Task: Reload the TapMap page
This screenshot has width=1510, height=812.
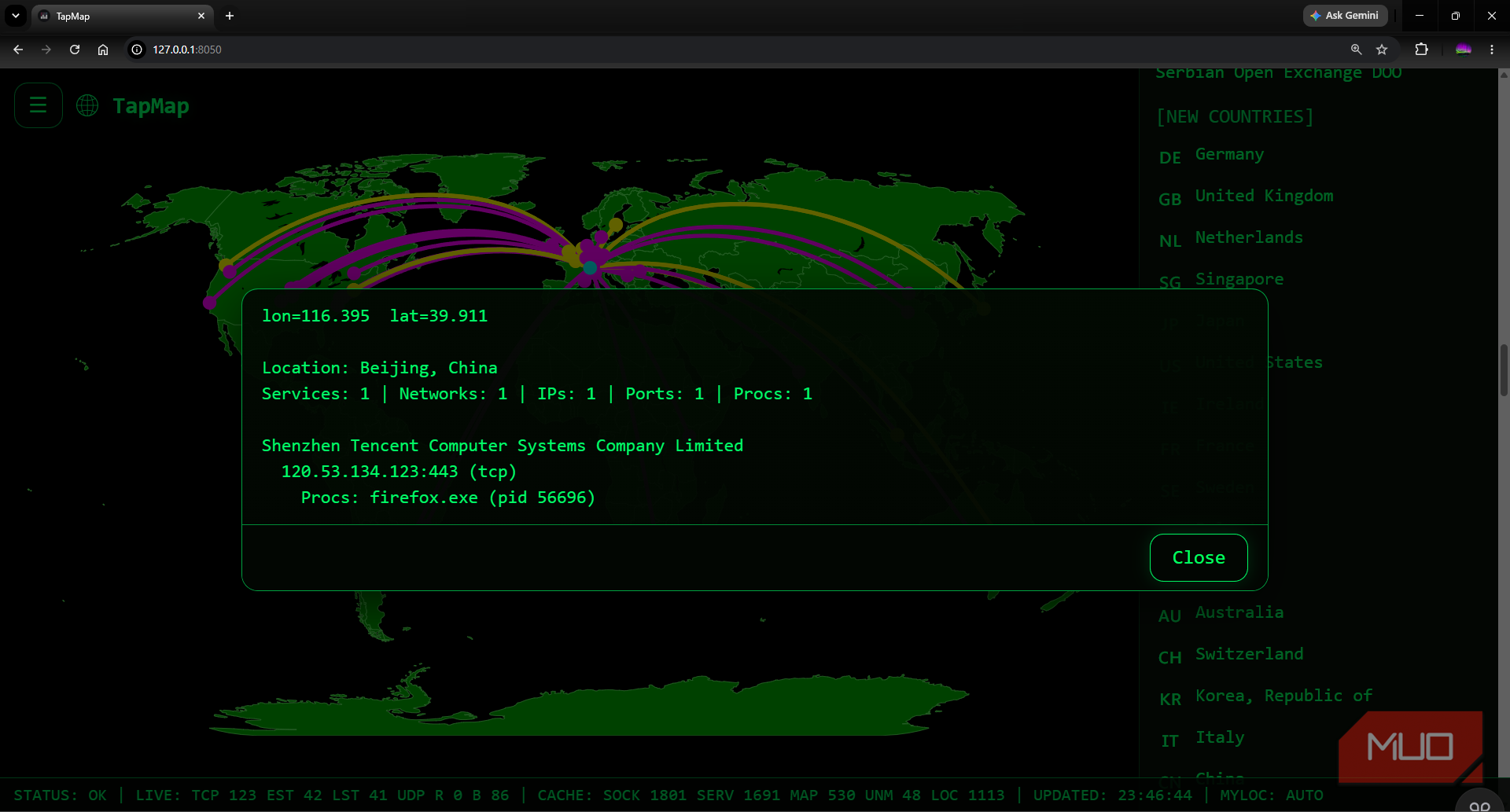Action: pos(75,50)
